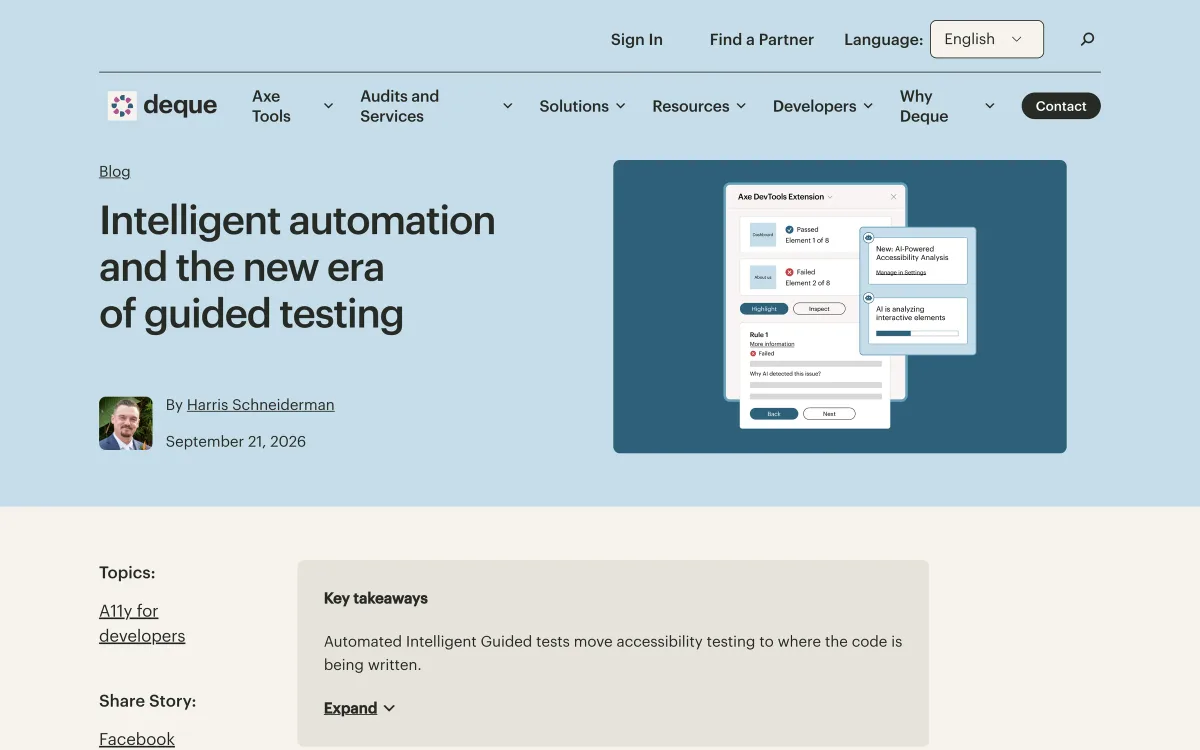The image size is (1200, 750).
Task: Expand the Developers menu chevron
Action: pos(868,106)
